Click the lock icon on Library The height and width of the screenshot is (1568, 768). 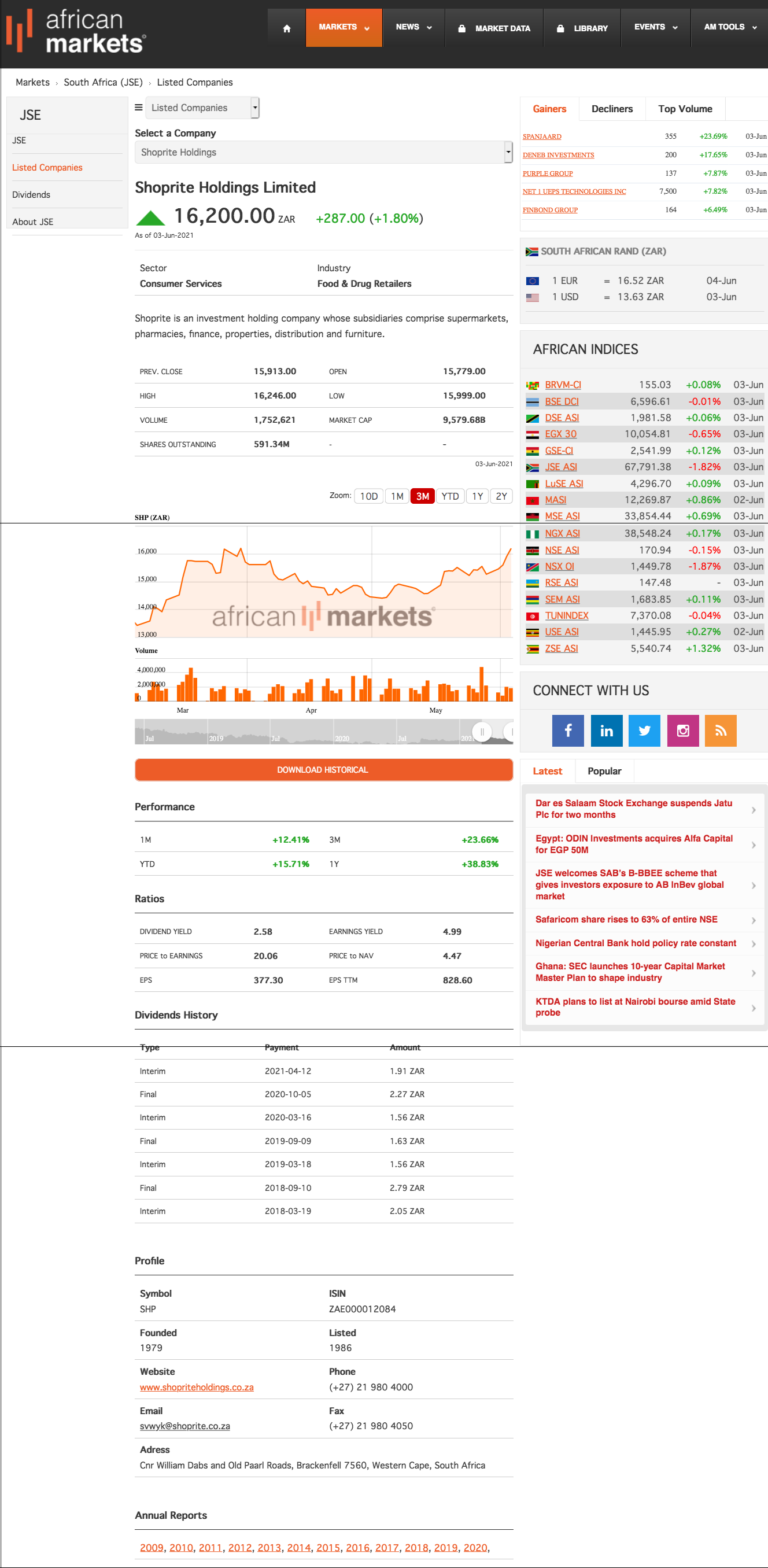pyautogui.click(x=560, y=28)
